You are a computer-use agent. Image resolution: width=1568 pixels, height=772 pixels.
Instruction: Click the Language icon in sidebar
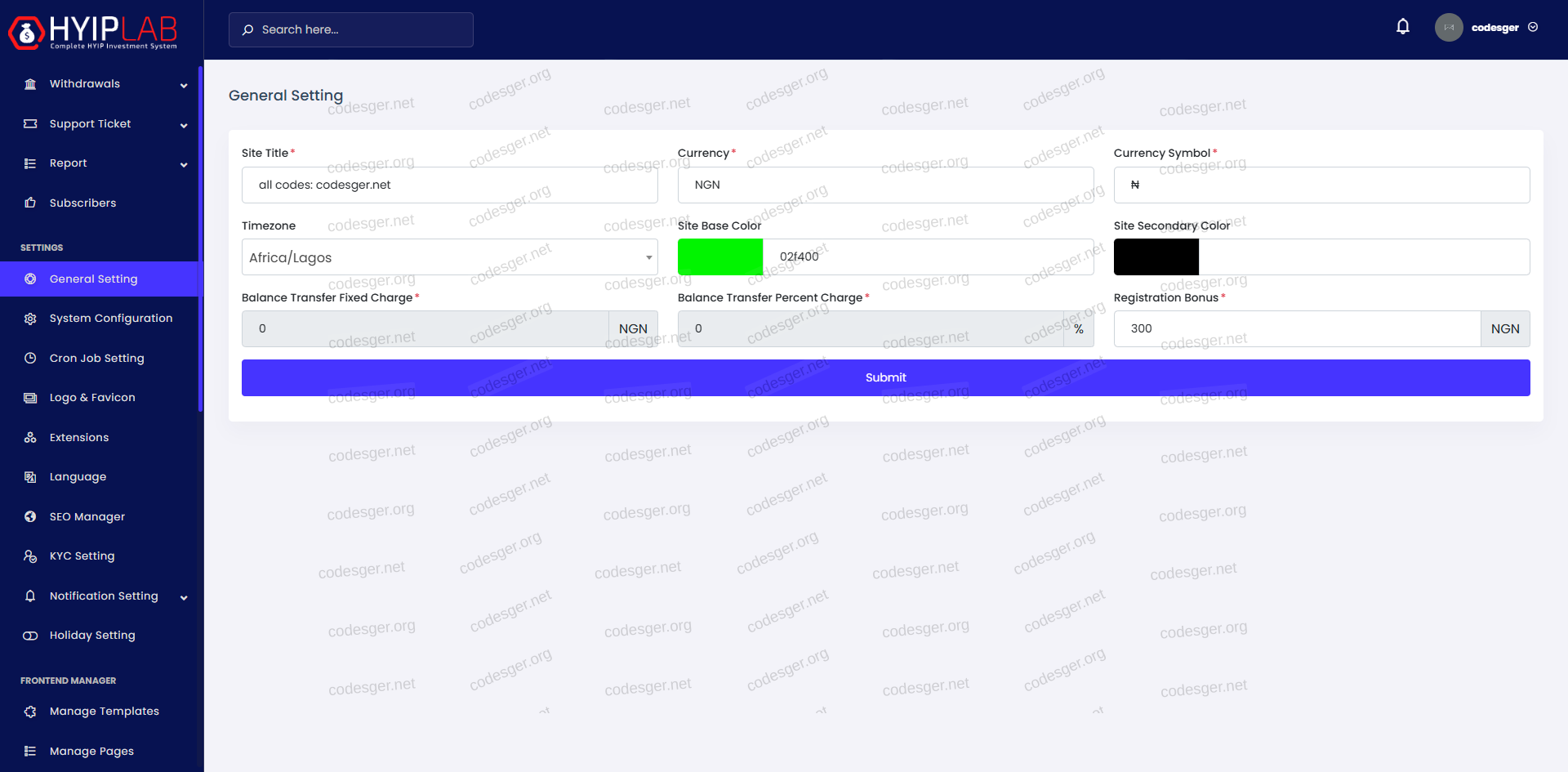pyautogui.click(x=30, y=477)
